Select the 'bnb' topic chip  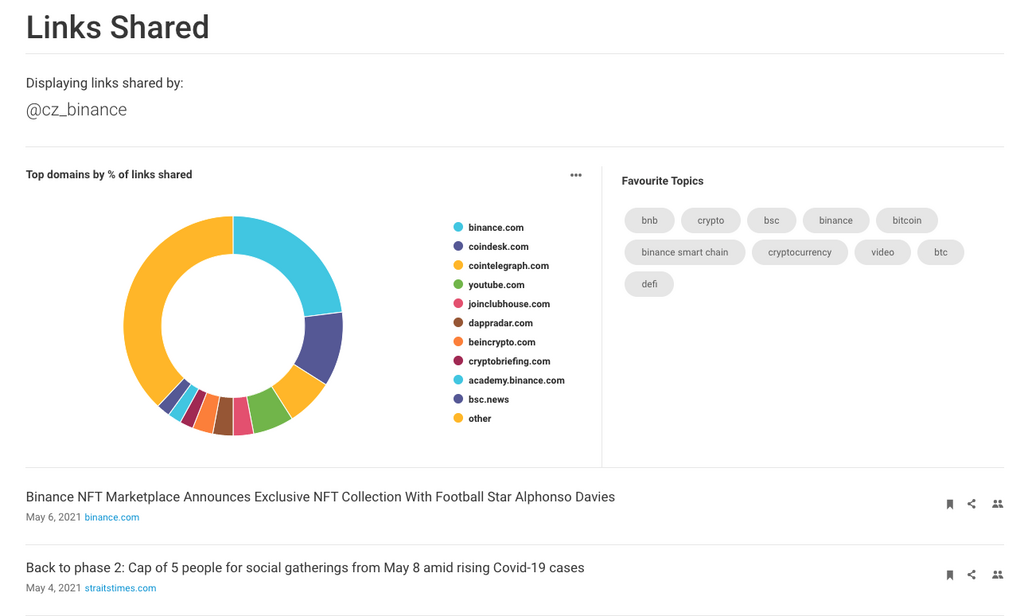coord(650,220)
